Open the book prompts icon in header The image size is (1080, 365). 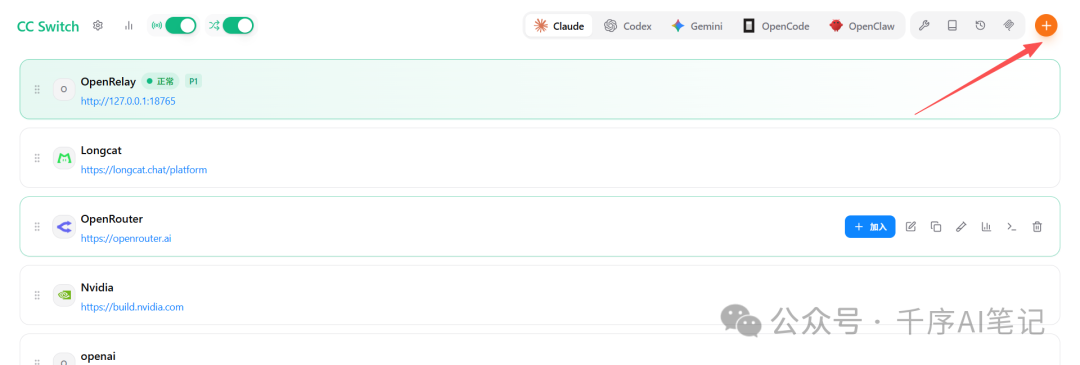953,26
